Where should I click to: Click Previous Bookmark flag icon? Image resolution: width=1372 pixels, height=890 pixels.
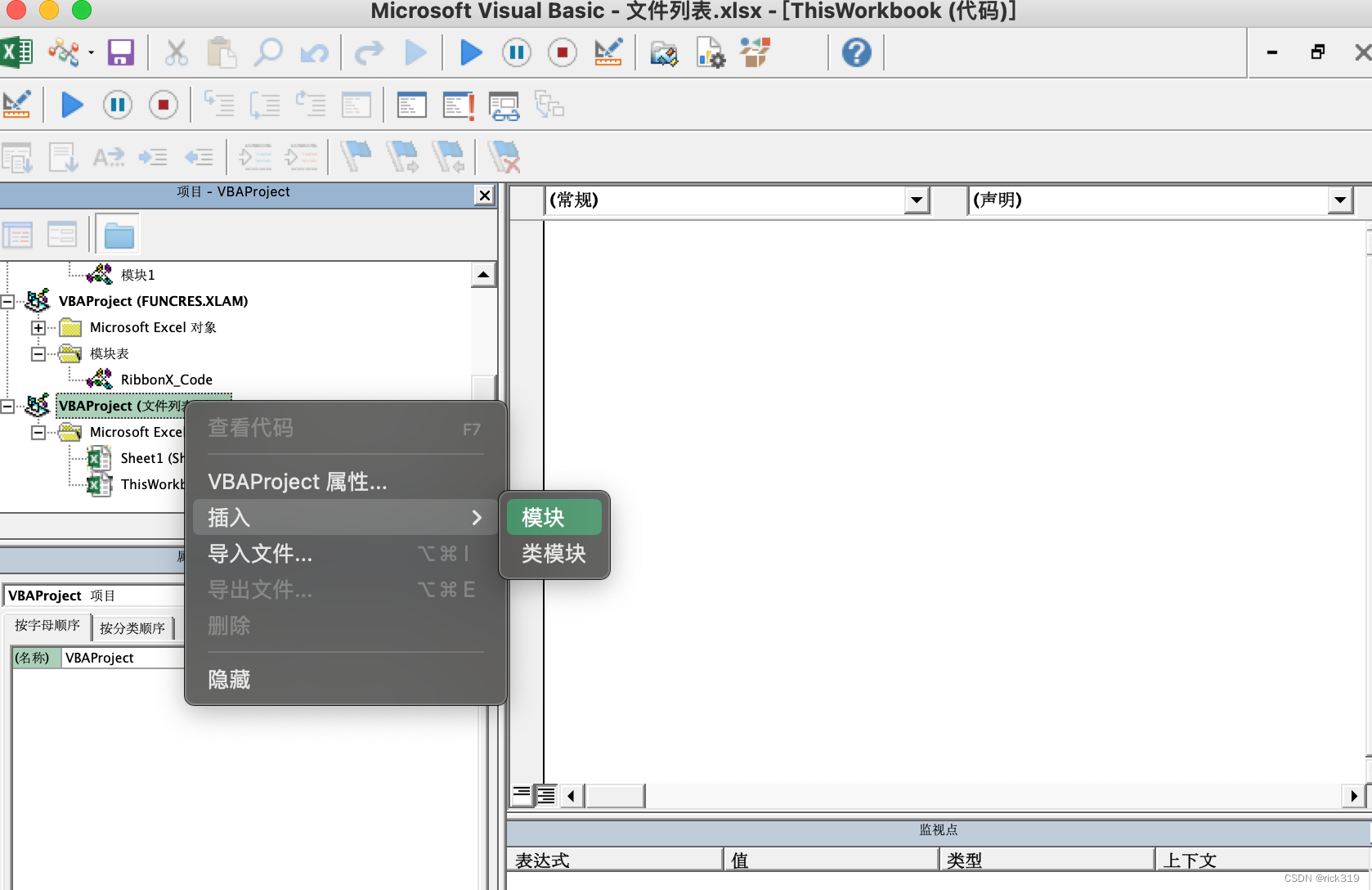[449, 155]
